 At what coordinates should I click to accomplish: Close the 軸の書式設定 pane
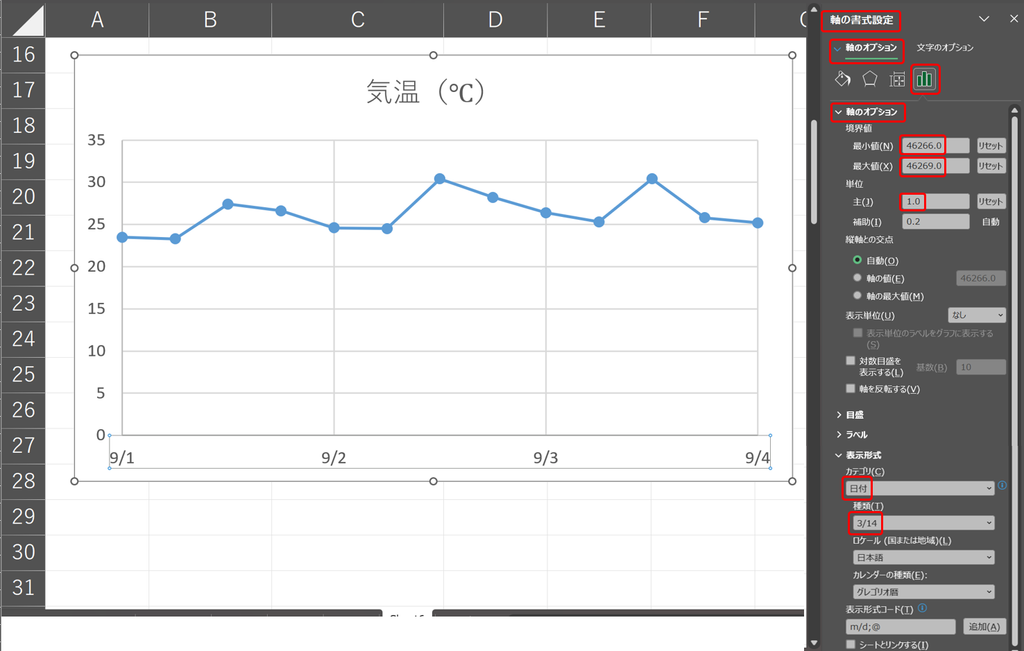click(1014, 20)
